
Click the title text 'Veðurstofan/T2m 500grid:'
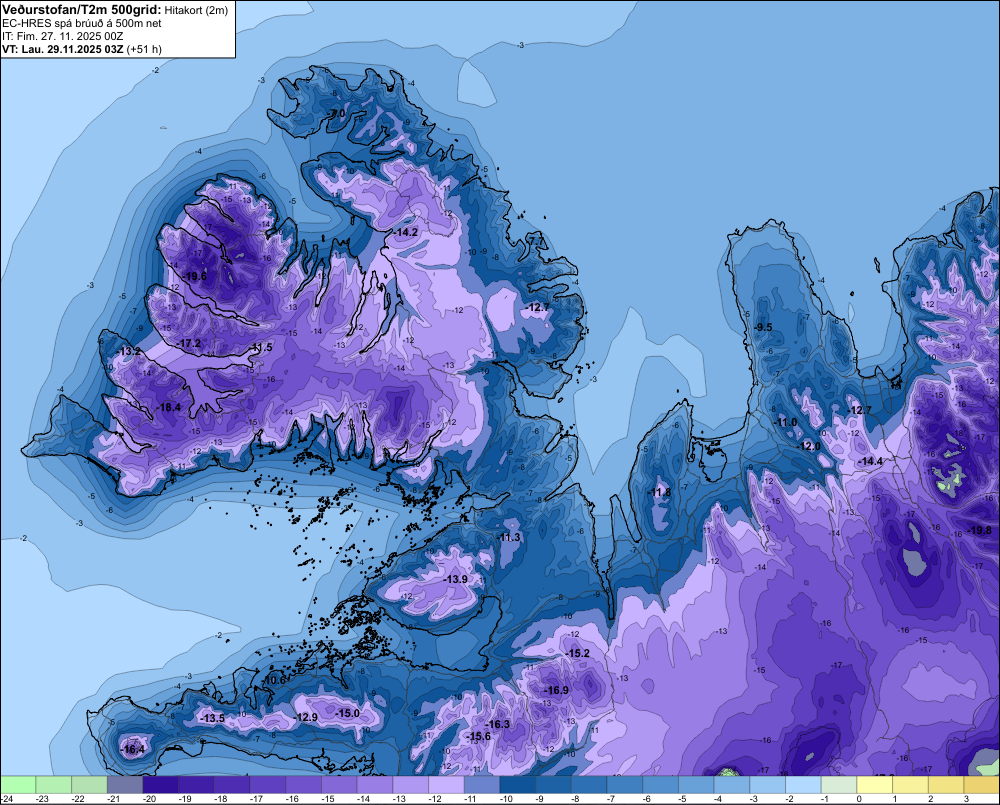pyautogui.click(x=82, y=10)
